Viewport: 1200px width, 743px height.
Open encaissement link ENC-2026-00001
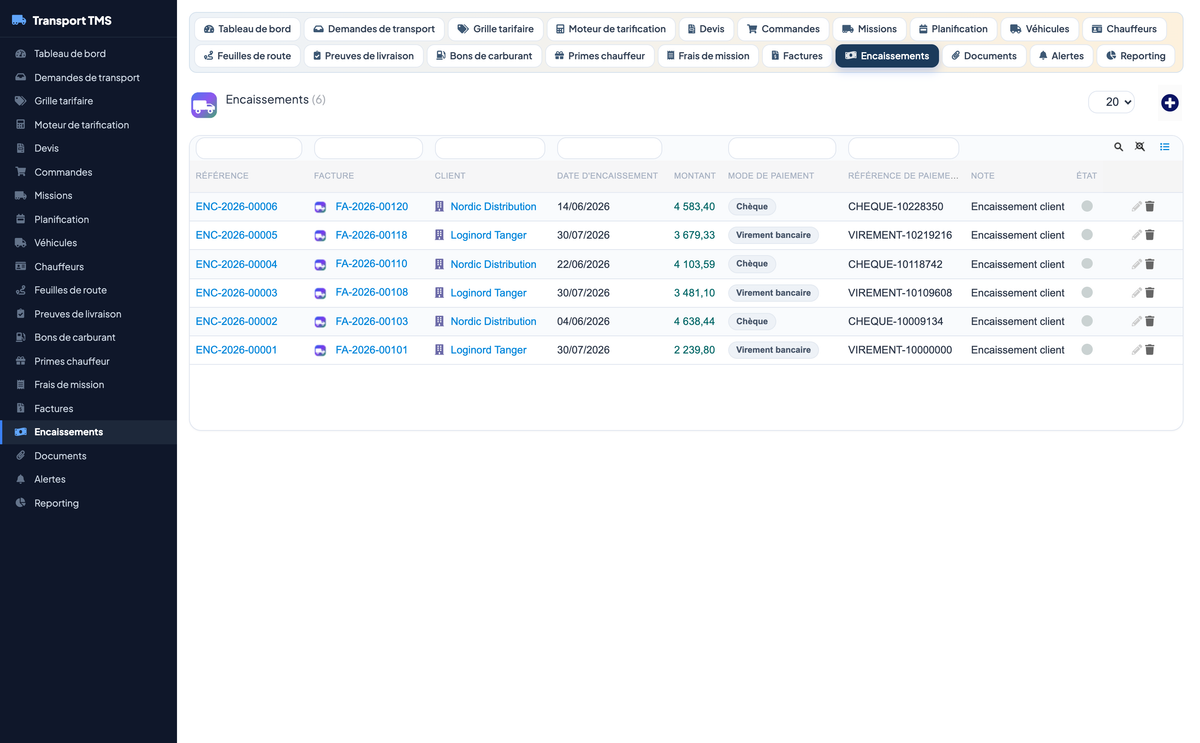tap(237, 350)
